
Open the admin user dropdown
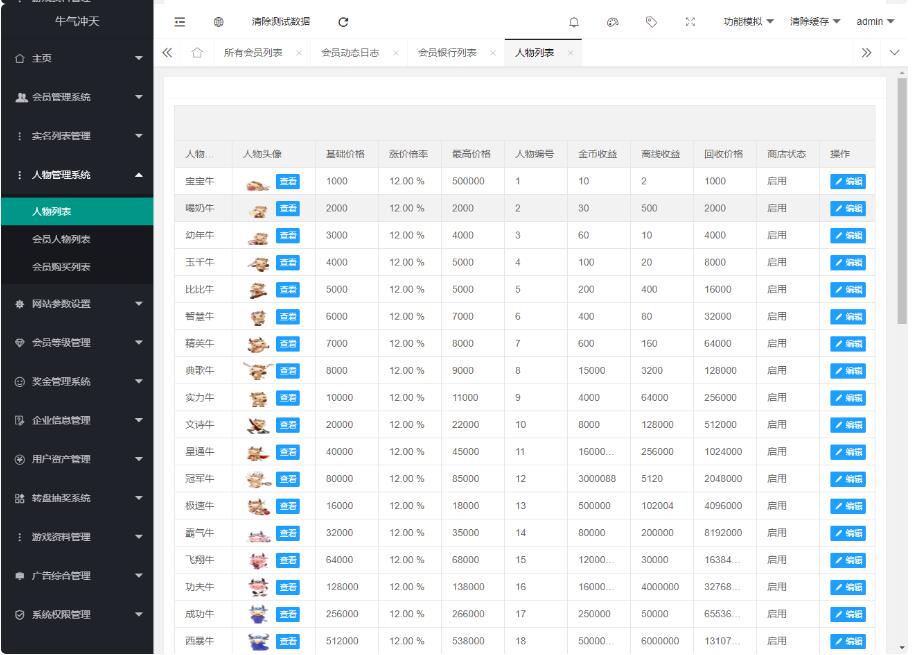coord(875,22)
